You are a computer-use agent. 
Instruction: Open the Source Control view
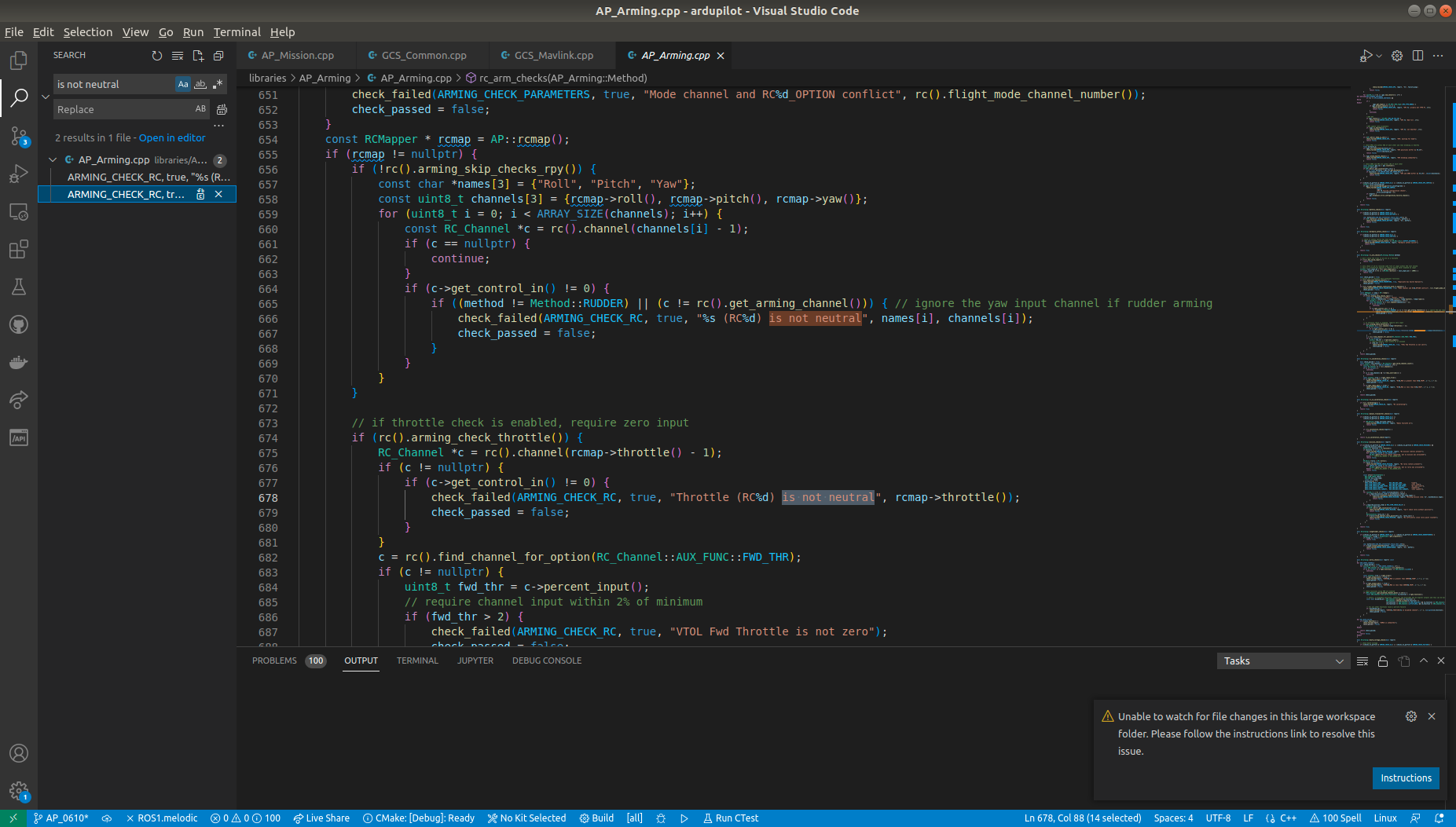point(19,136)
